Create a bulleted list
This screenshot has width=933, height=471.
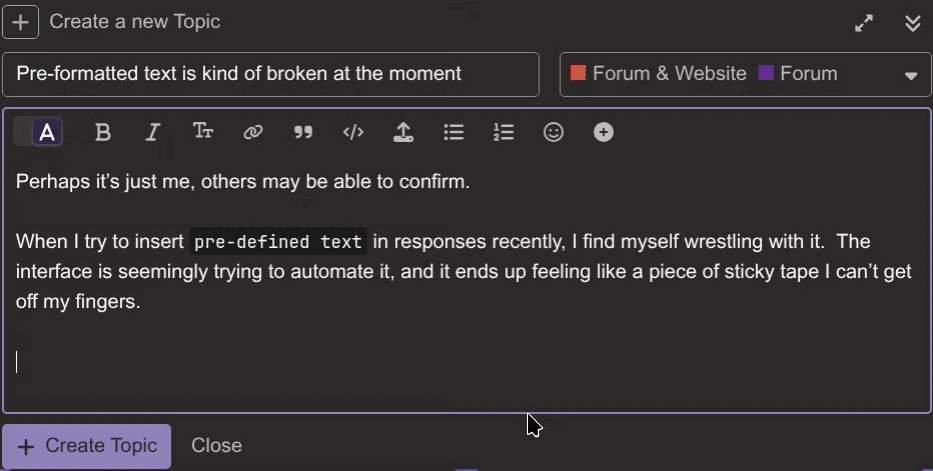click(453, 132)
